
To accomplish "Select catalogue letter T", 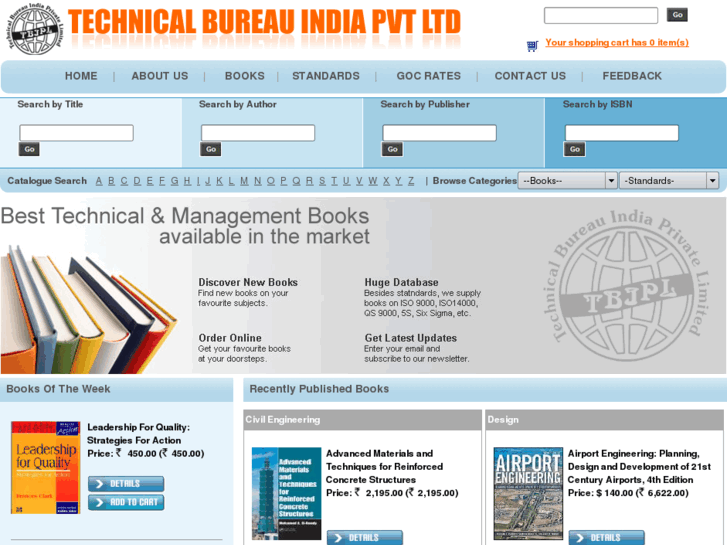I will click(334, 181).
